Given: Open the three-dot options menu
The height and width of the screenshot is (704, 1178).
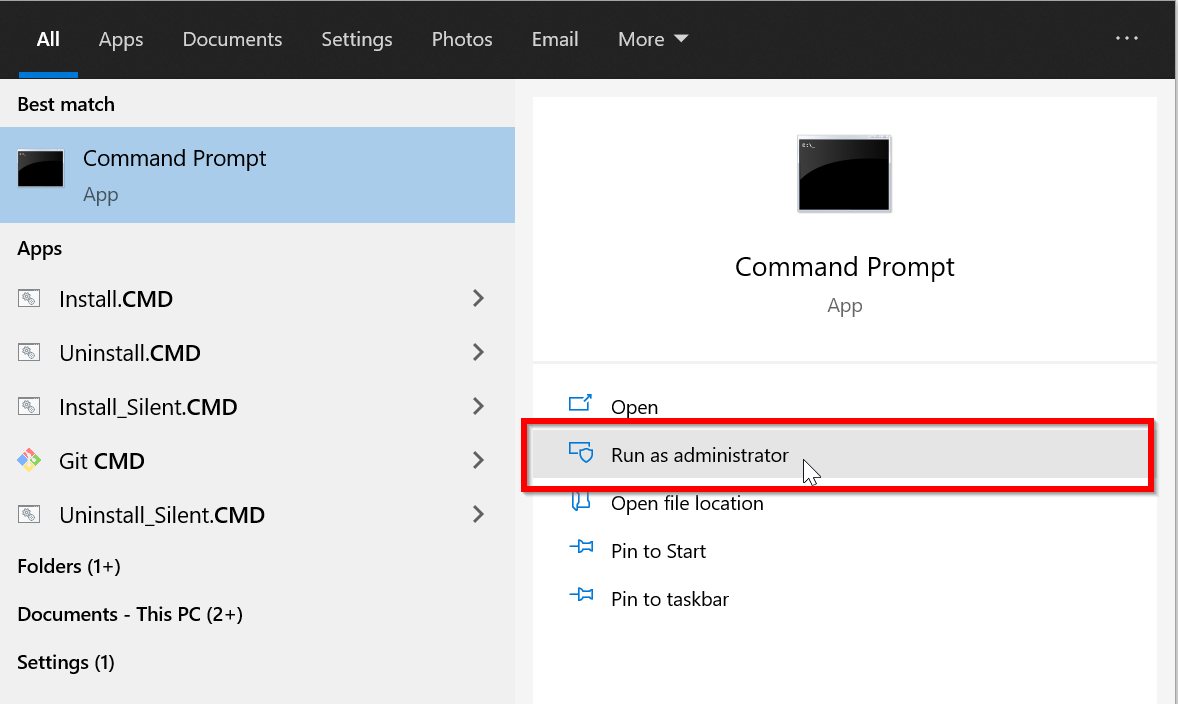Looking at the screenshot, I should 1127,38.
